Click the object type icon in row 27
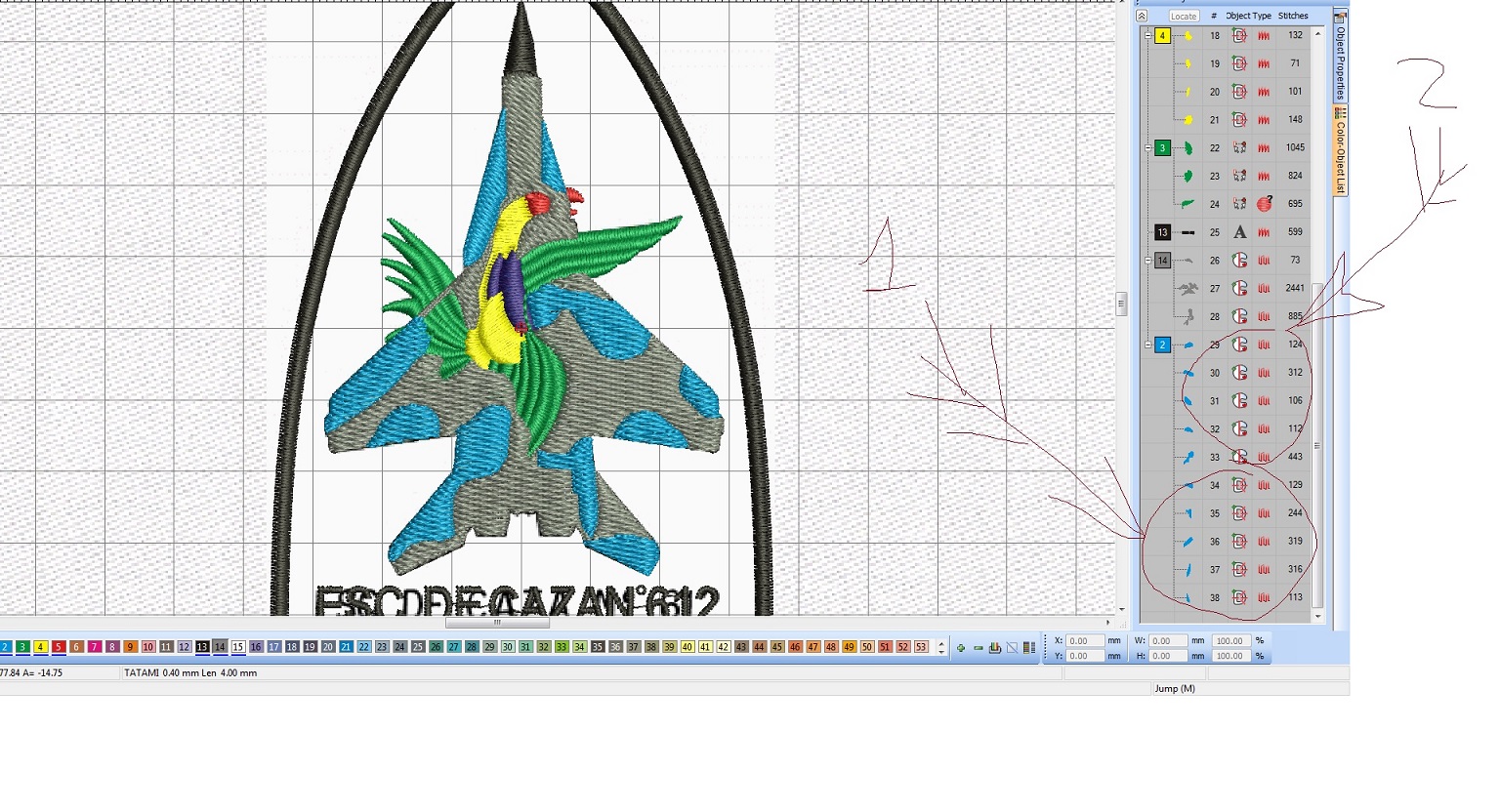The height and width of the screenshot is (812, 1500). (1239, 289)
